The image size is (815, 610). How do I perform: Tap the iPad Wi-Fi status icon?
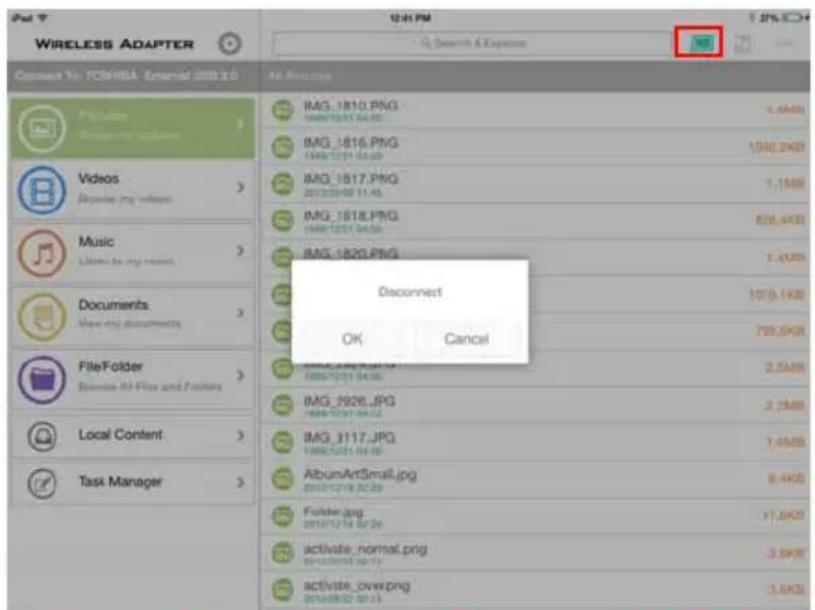(42, 18)
